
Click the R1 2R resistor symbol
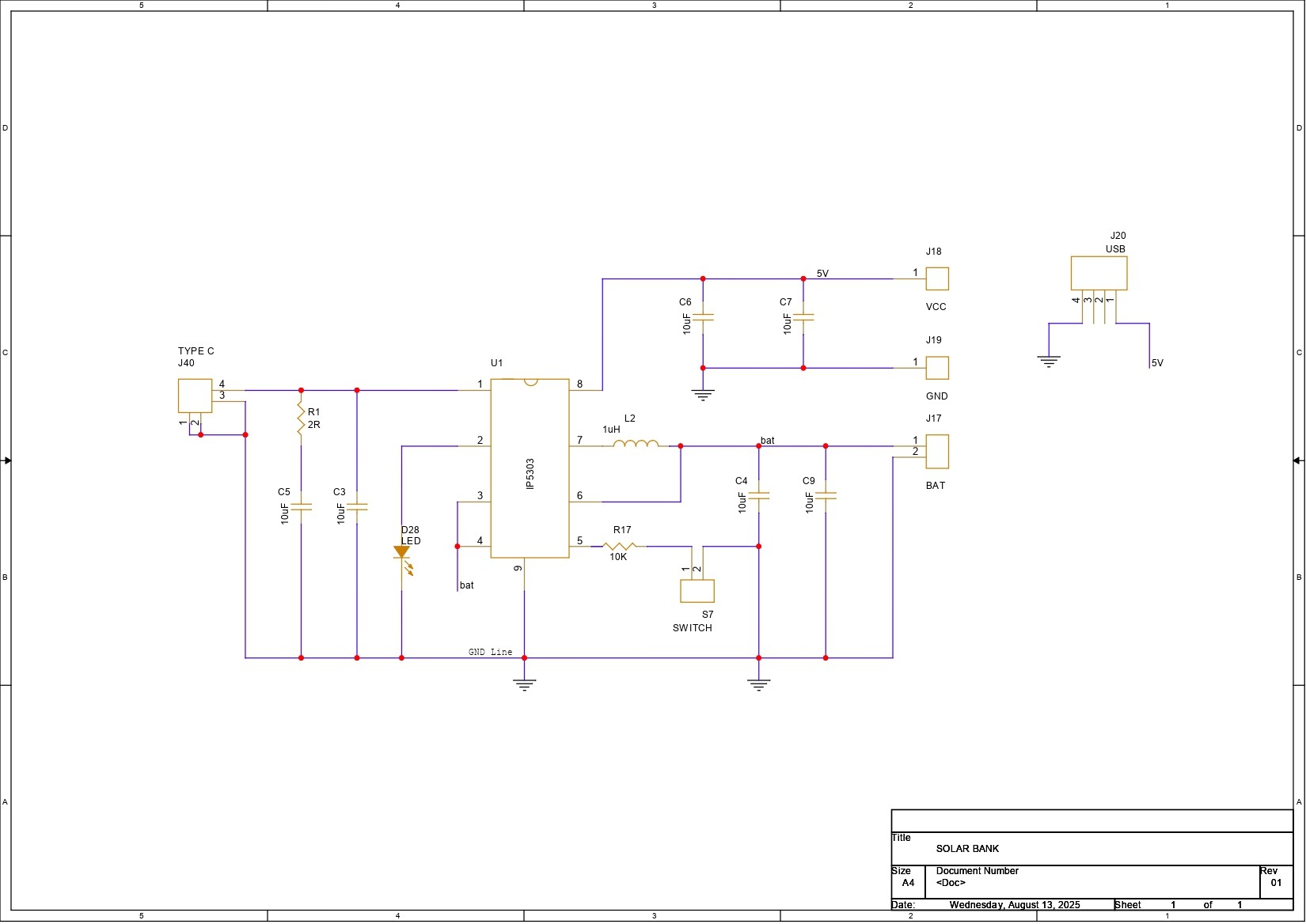(301, 418)
